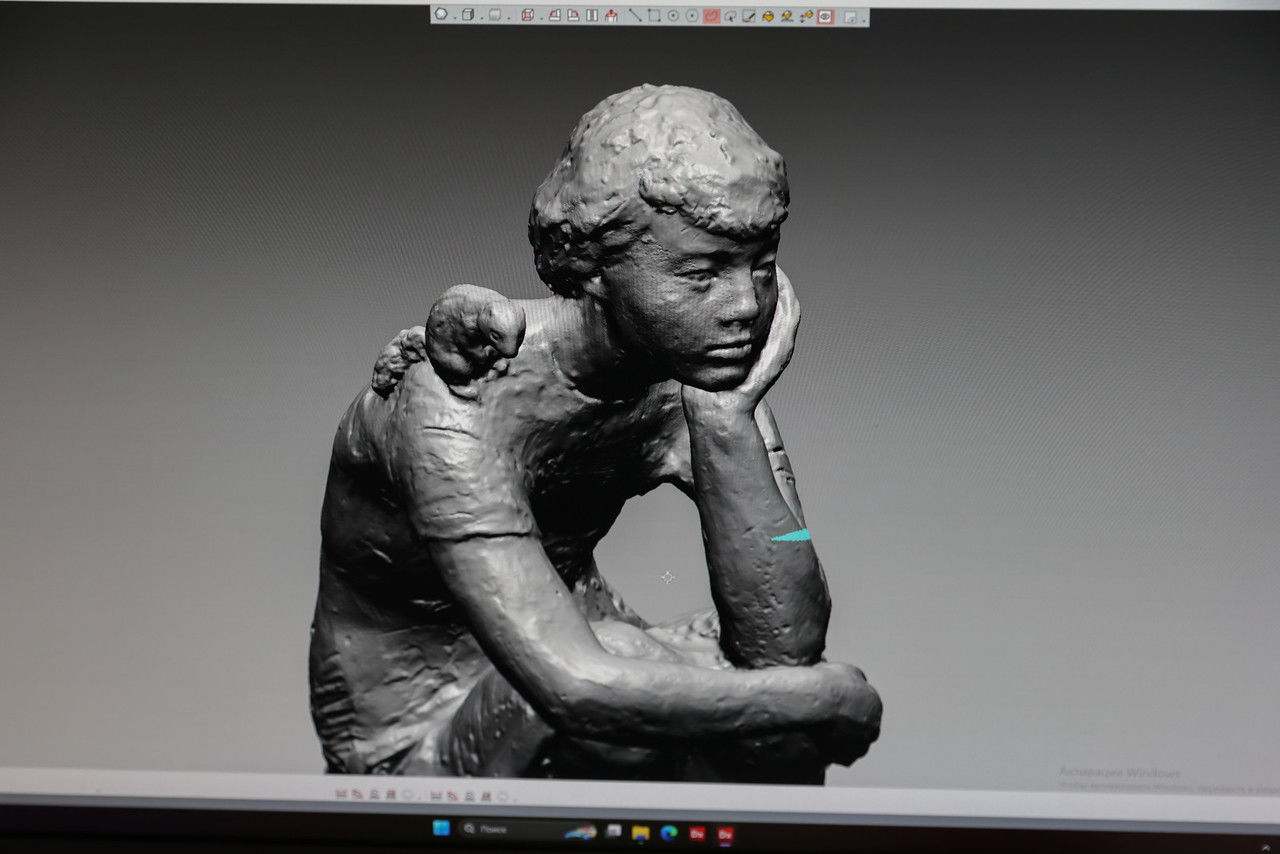The width and height of the screenshot is (1280, 854).
Task: Click the rightmost red app taskbar icon
Action: coord(725,832)
